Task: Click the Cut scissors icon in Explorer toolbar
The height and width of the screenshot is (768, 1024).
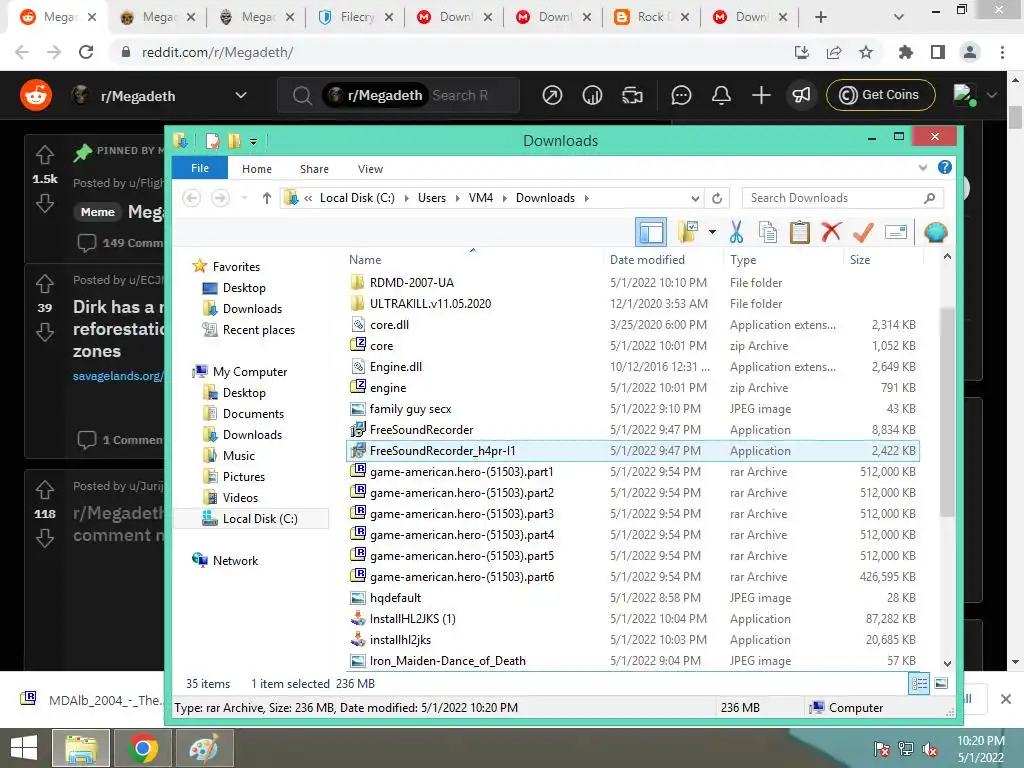Action: (x=736, y=232)
